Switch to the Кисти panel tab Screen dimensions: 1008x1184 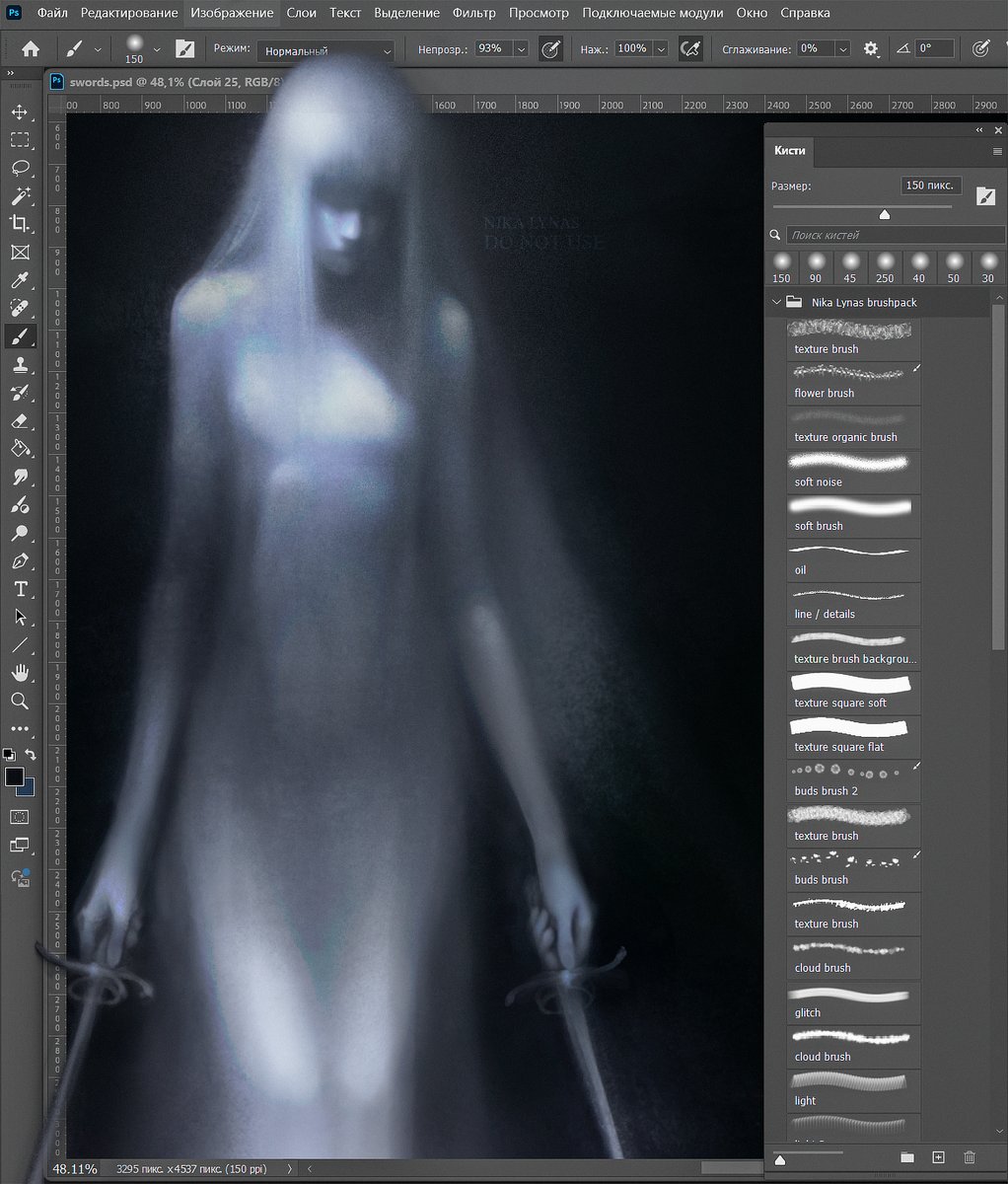pos(790,151)
